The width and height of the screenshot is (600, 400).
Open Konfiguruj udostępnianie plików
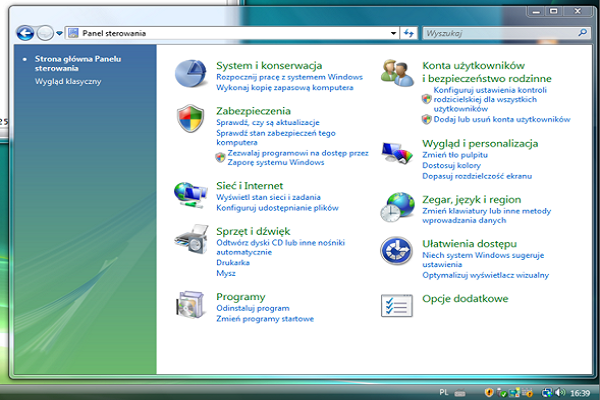(x=277, y=208)
